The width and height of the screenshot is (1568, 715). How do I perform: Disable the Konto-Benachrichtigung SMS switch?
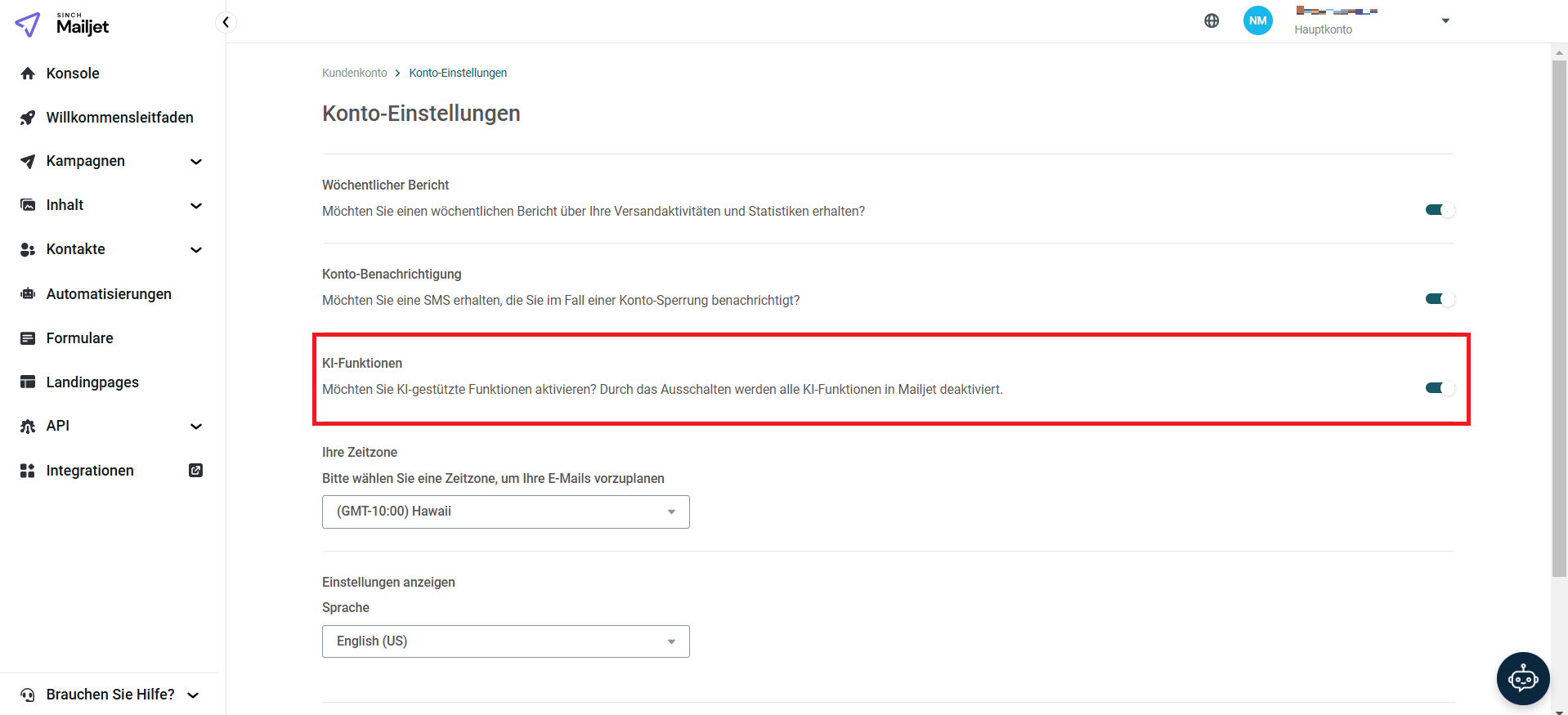point(1440,299)
